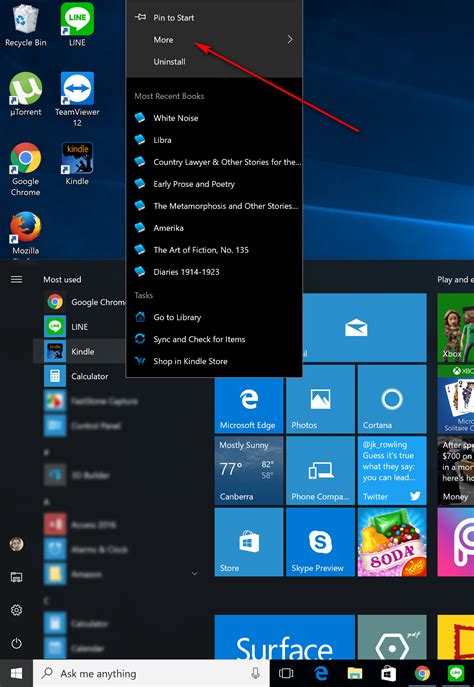Click the Ask me anything search box
474x687 pixels.
pyautogui.click(x=151, y=673)
